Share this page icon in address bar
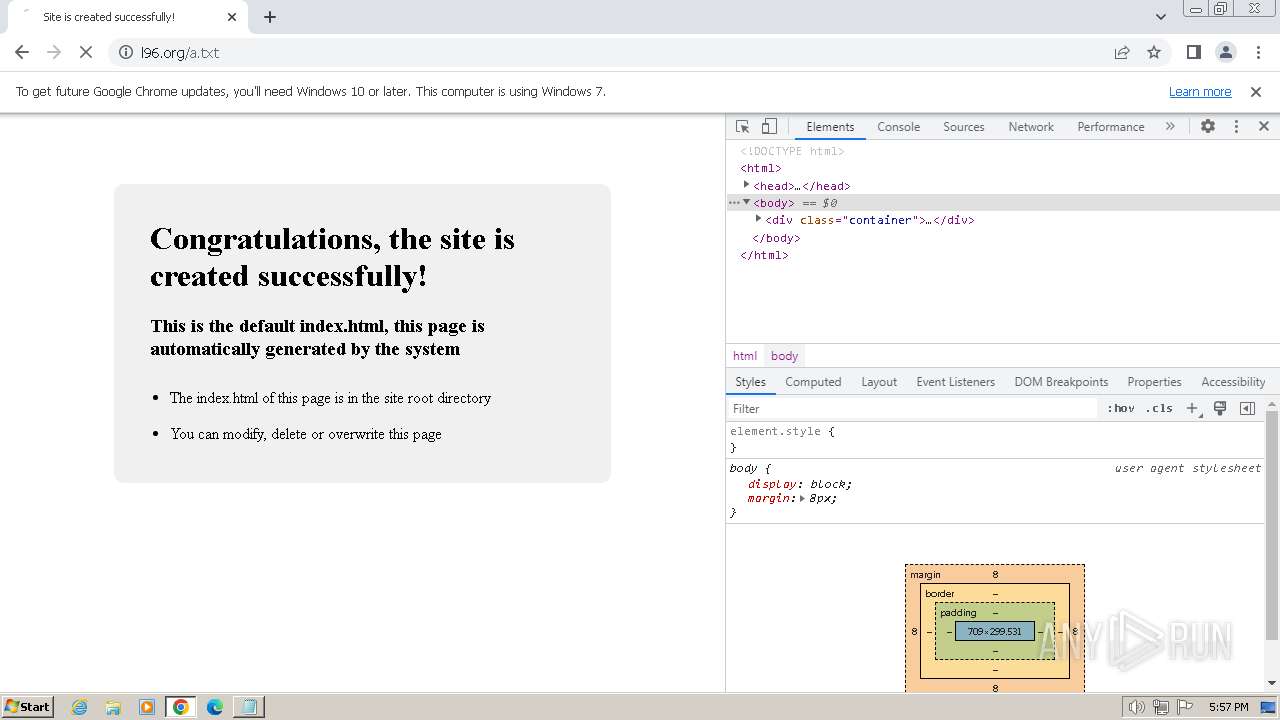The image size is (1280, 720). [x=1122, y=52]
